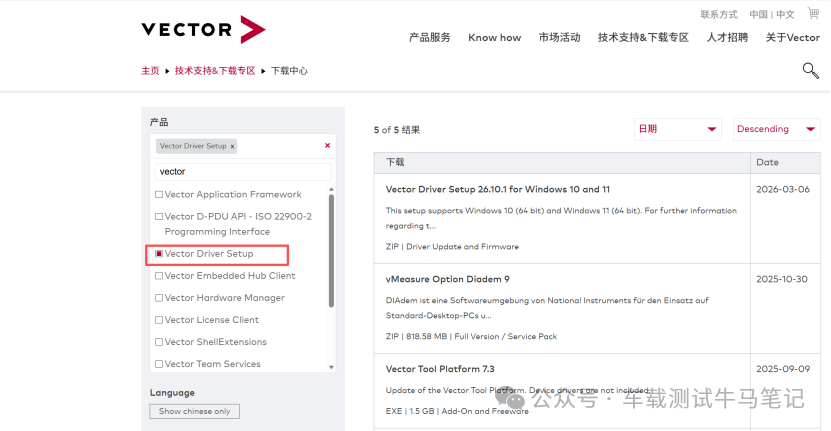Viewport: 831px width, 431px height.
Task: Open the shopping cart icon
Action: [x=813, y=13]
